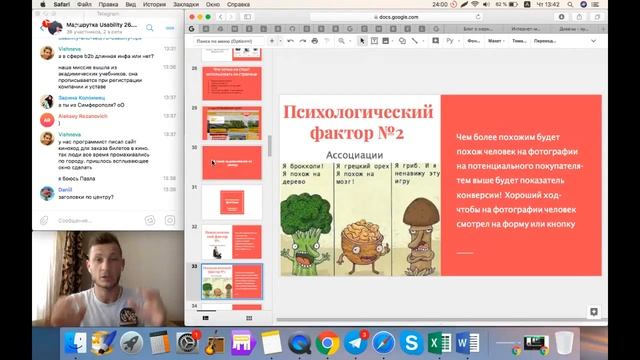Open the Закладки menu
This screenshot has height=360, width=640.
(x=186, y=4)
